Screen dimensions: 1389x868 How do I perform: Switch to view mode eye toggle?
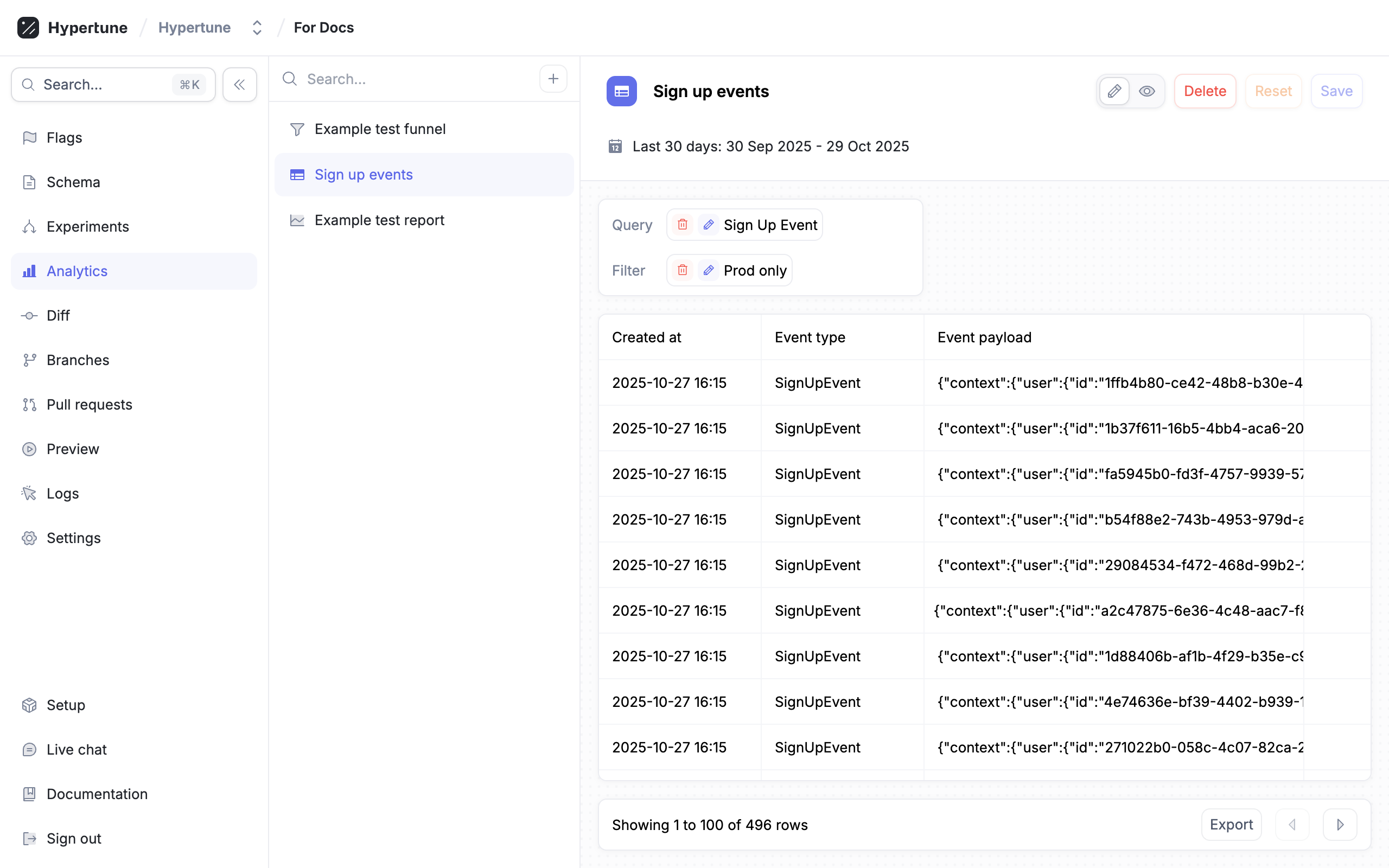click(x=1147, y=91)
